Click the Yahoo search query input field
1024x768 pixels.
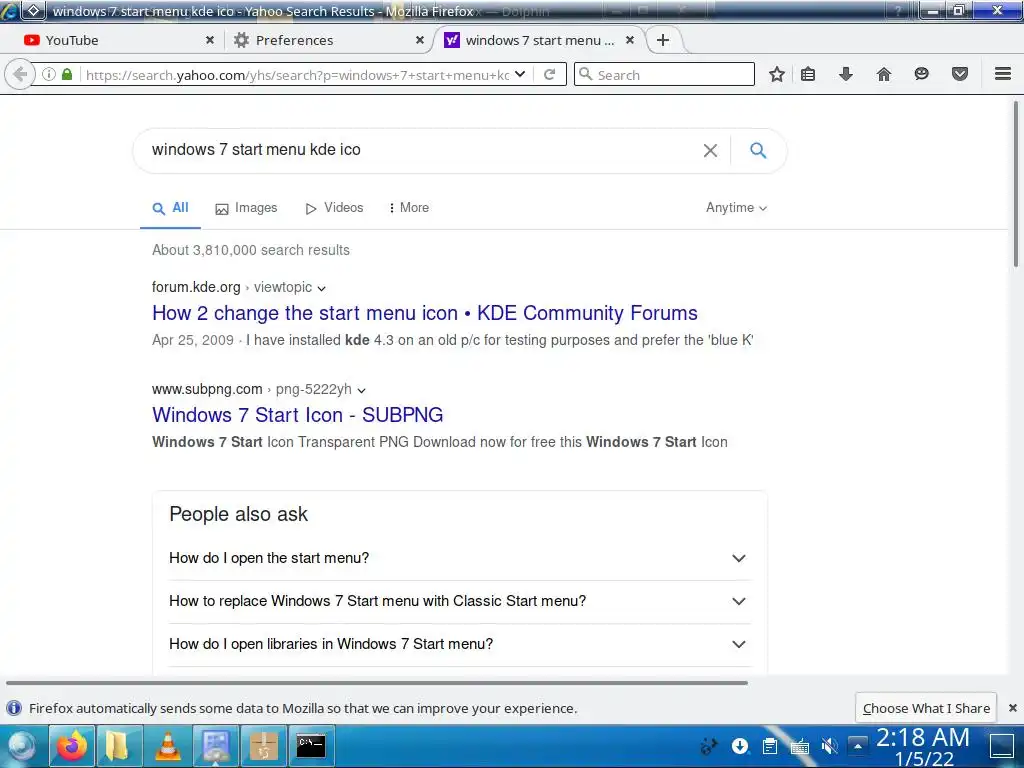(418, 150)
